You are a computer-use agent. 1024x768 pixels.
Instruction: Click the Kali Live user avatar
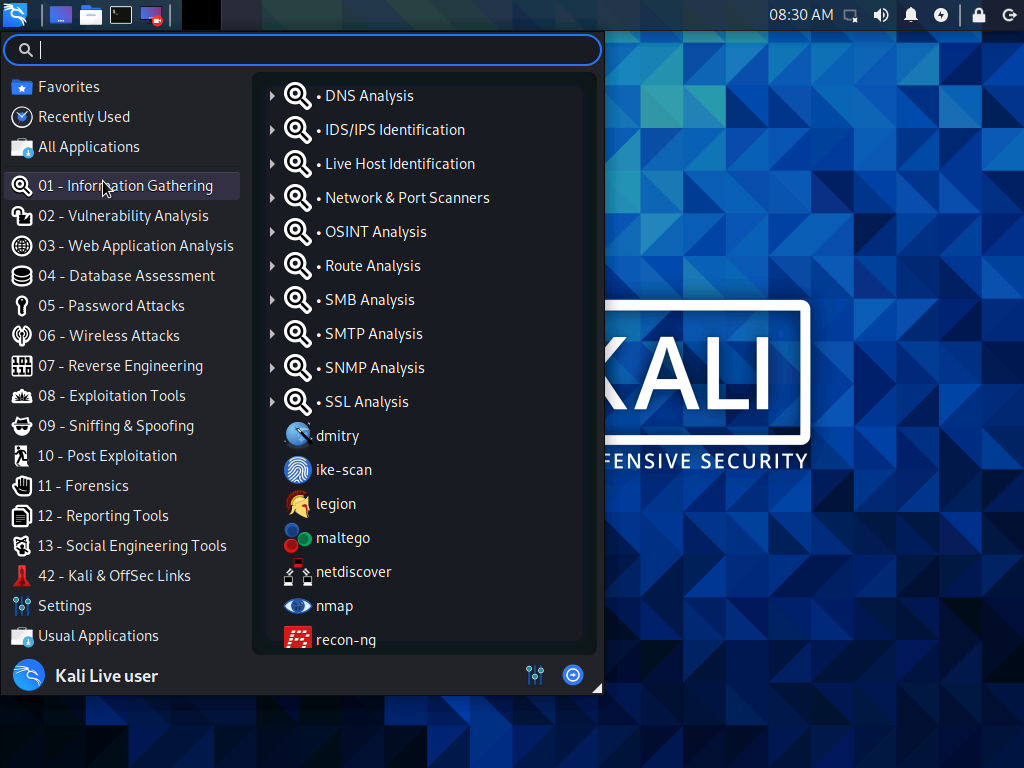(29, 675)
